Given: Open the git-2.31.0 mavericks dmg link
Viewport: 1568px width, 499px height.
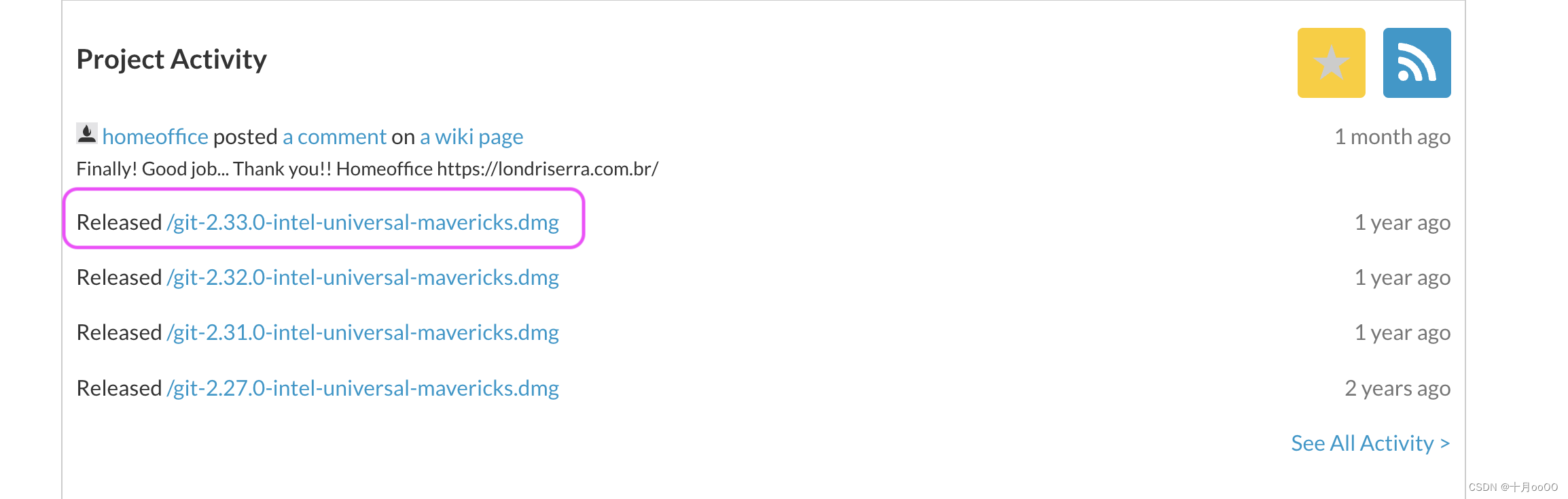Looking at the screenshot, I should click(363, 333).
